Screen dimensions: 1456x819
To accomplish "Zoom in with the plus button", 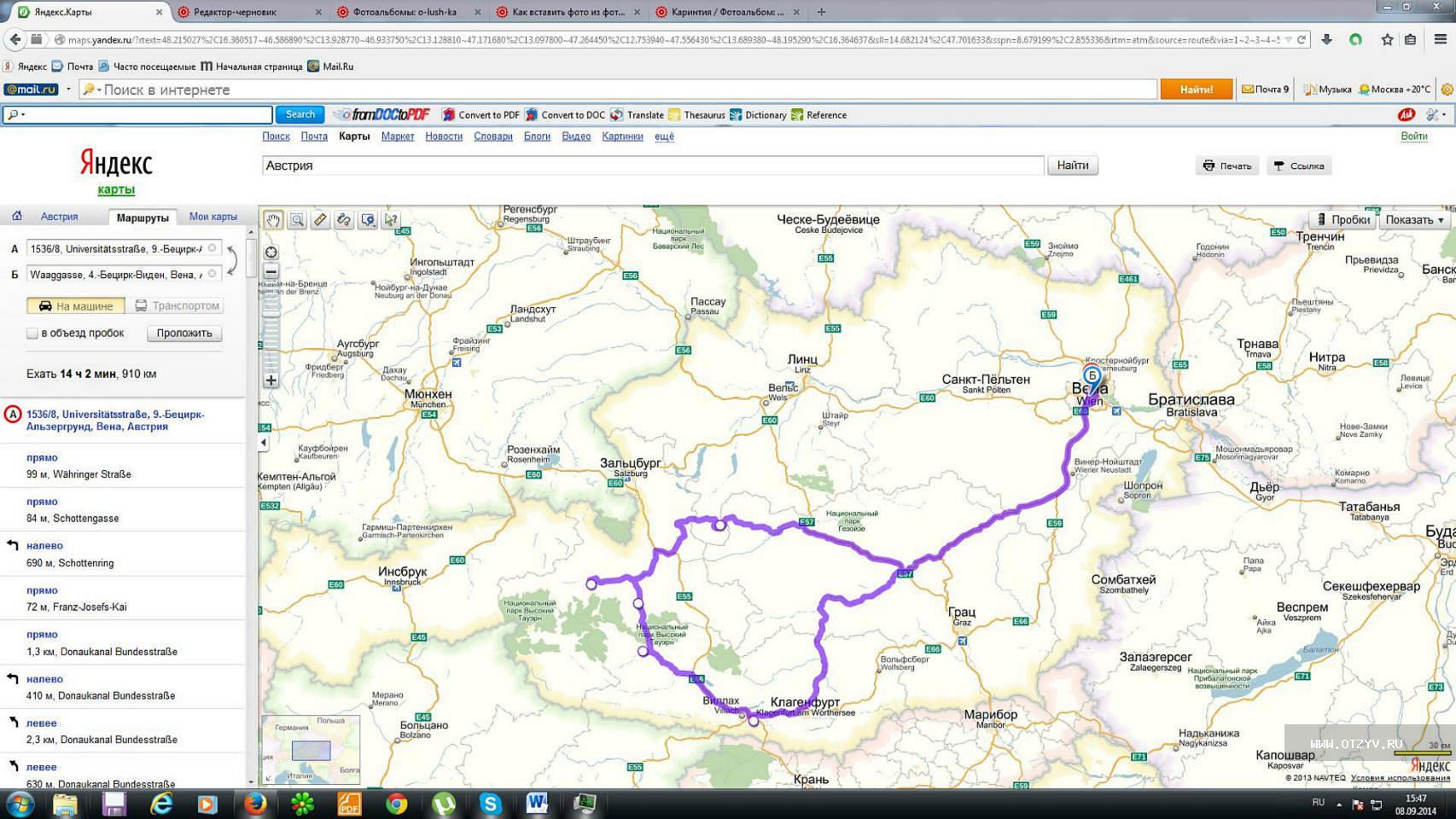I will click(x=271, y=380).
